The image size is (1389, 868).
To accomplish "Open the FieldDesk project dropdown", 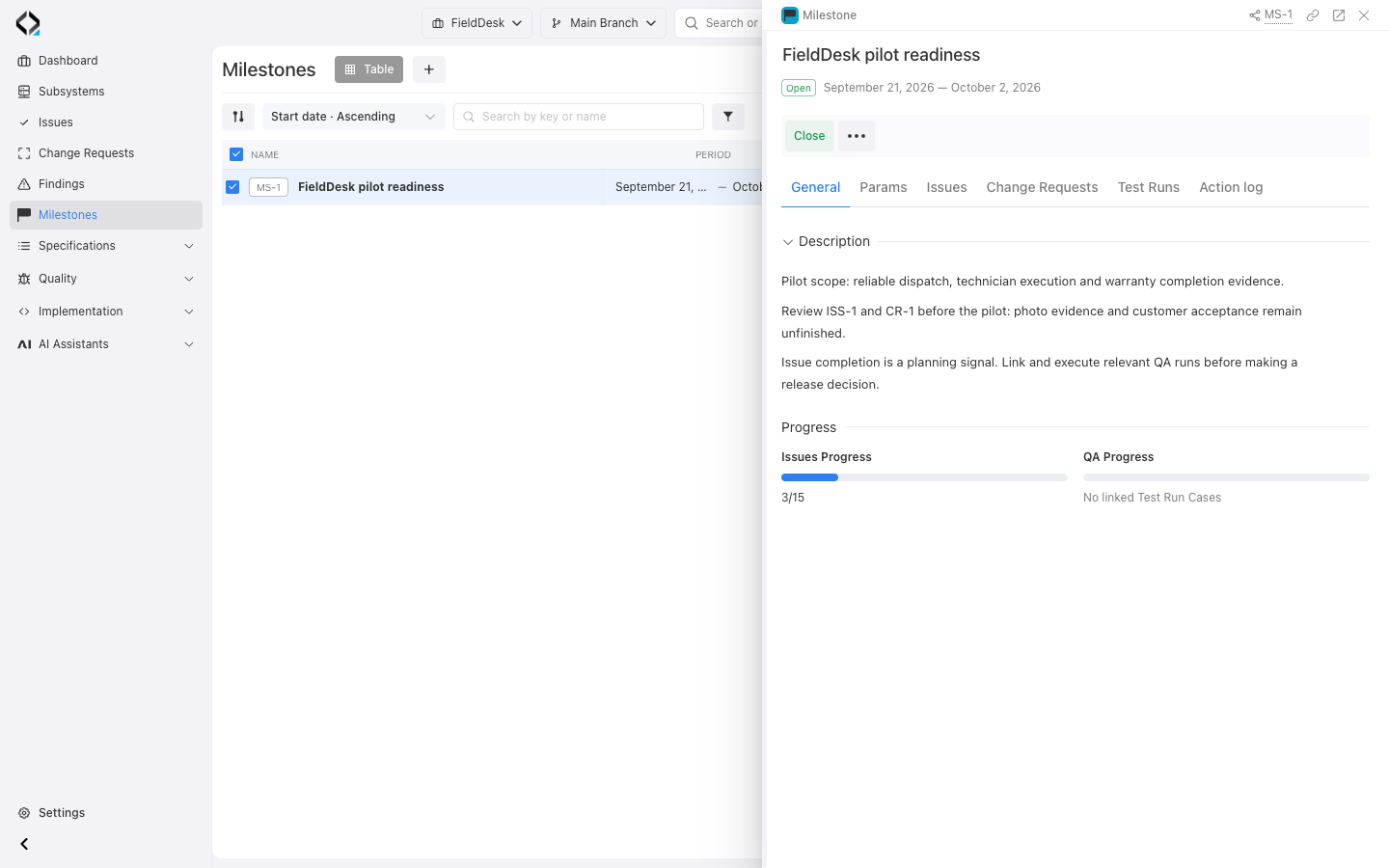I will tap(477, 23).
